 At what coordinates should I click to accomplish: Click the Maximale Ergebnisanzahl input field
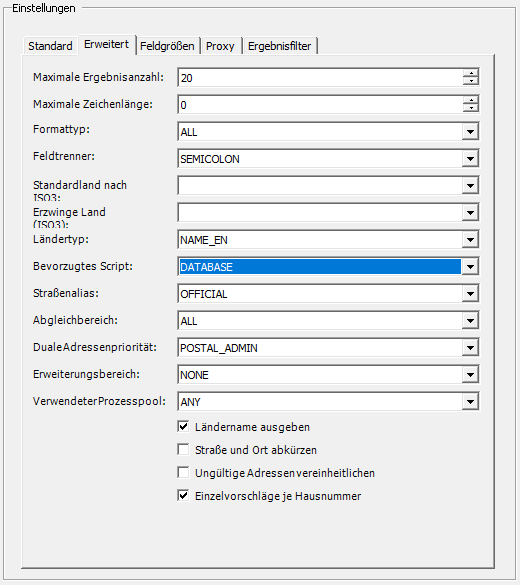(x=320, y=78)
